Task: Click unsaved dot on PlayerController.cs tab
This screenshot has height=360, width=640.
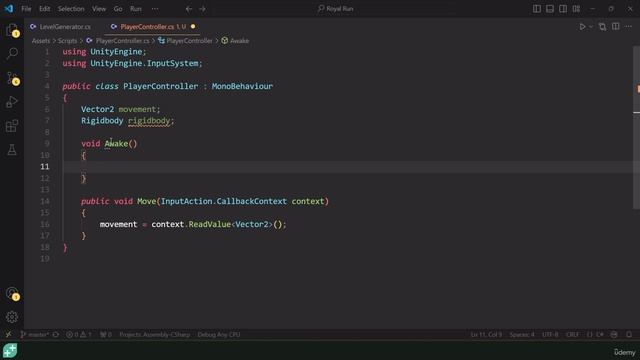Action: point(193,27)
